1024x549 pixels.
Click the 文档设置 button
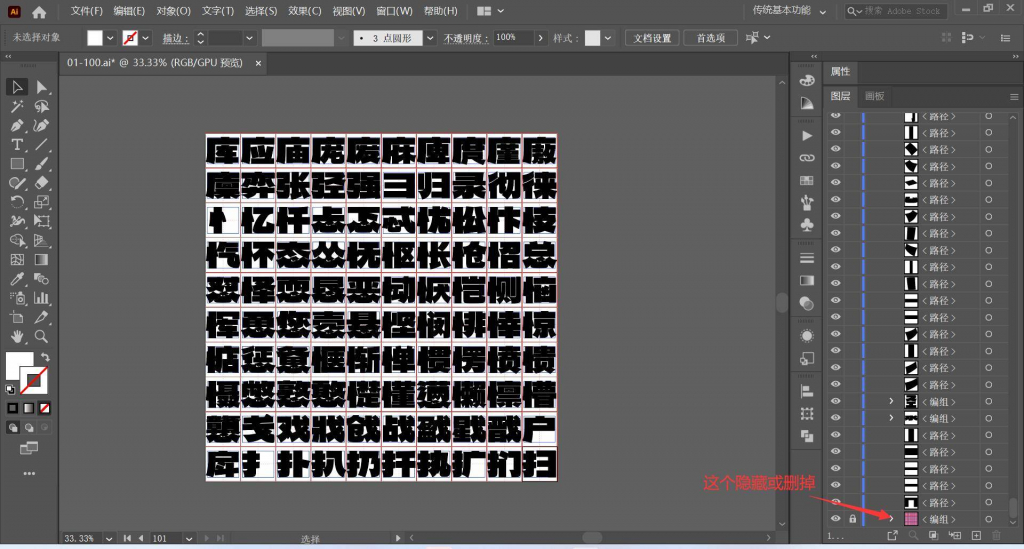pos(652,39)
